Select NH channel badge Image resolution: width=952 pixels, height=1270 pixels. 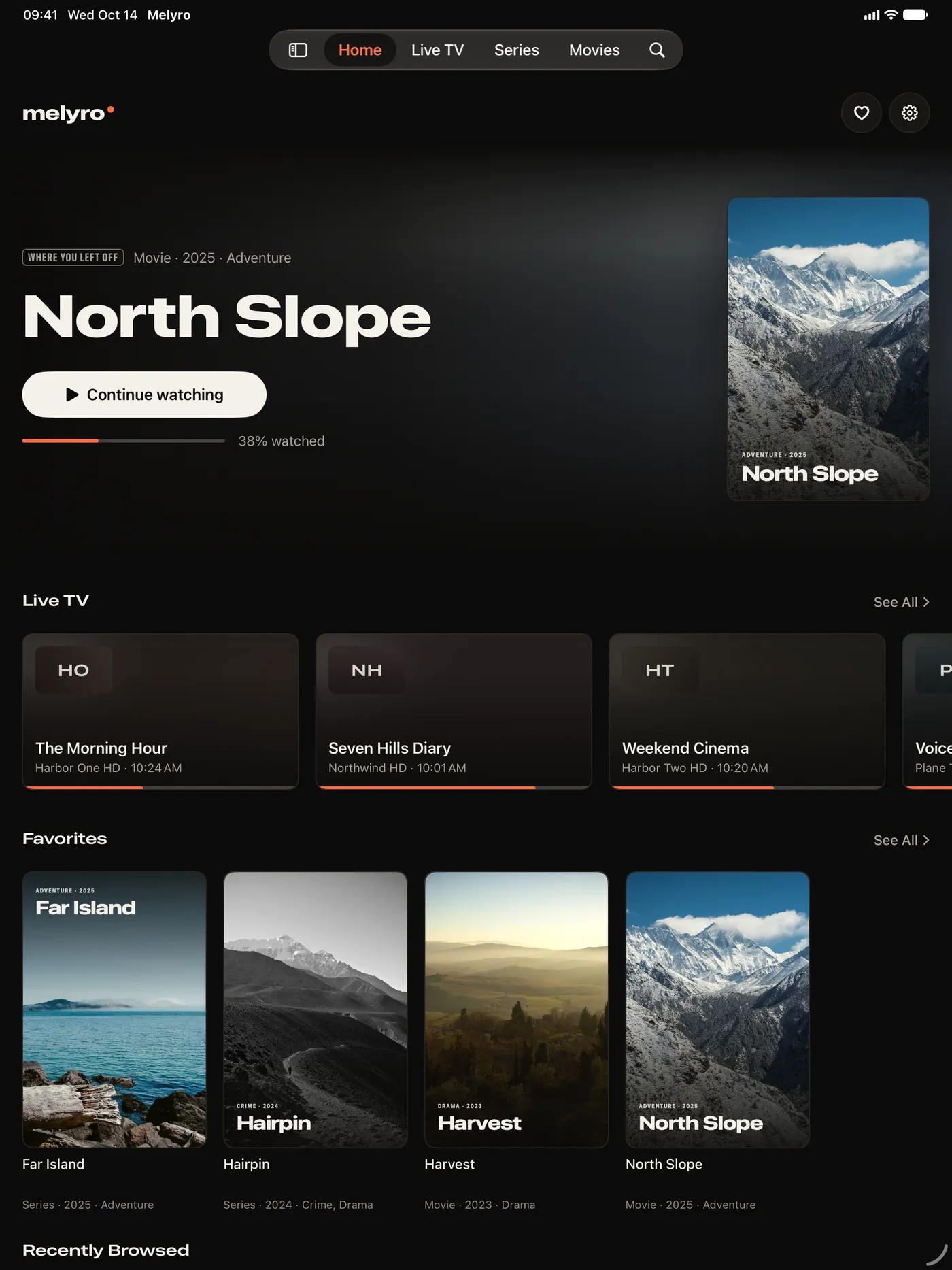(367, 670)
